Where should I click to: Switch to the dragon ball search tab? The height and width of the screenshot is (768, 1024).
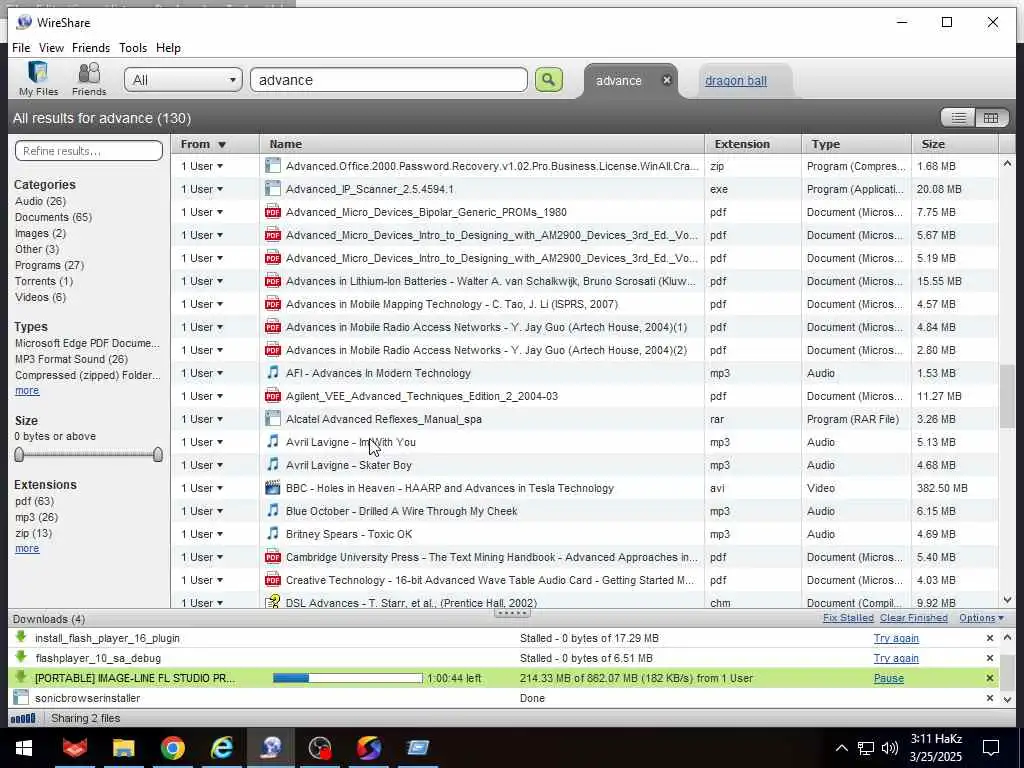[736, 81]
